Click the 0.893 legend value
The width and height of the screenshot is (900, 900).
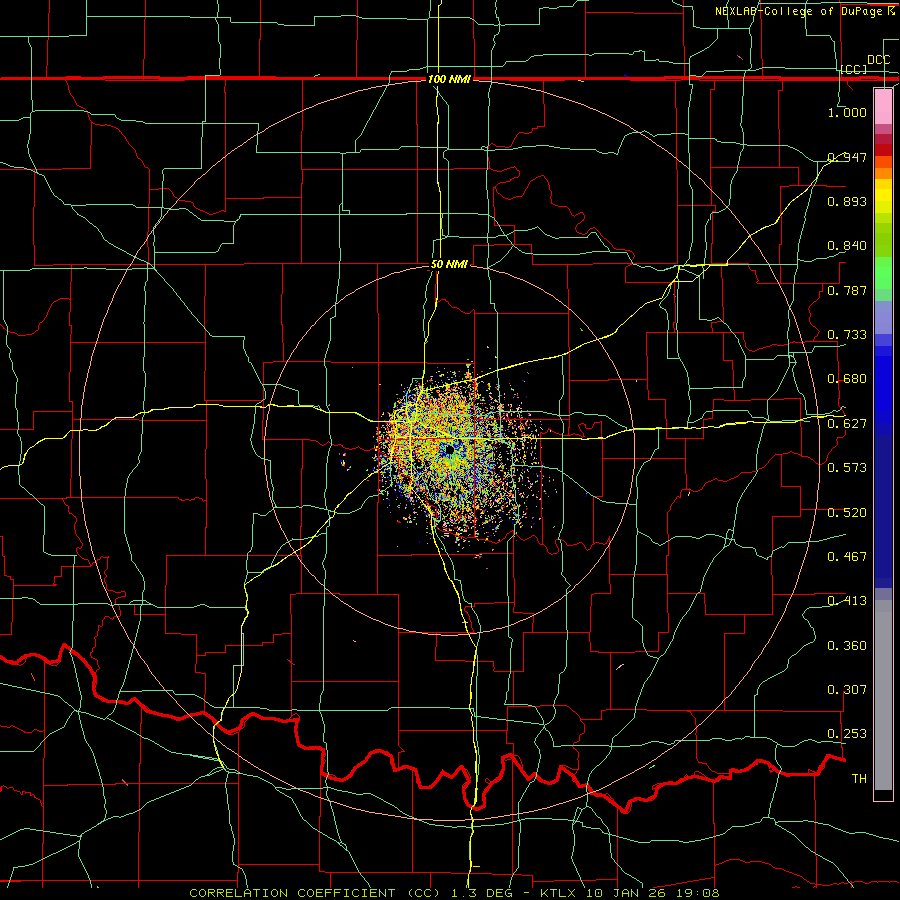point(847,201)
